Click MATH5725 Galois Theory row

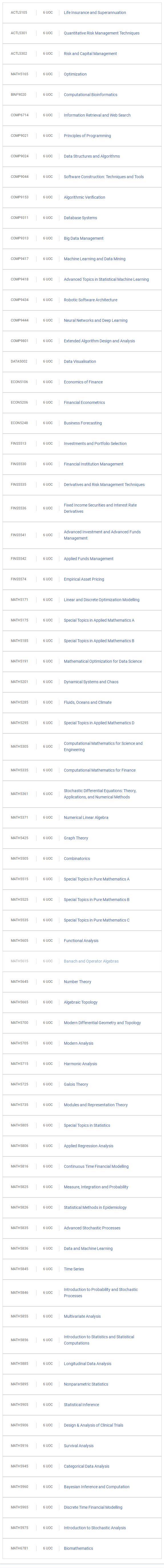tap(82, 1084)
